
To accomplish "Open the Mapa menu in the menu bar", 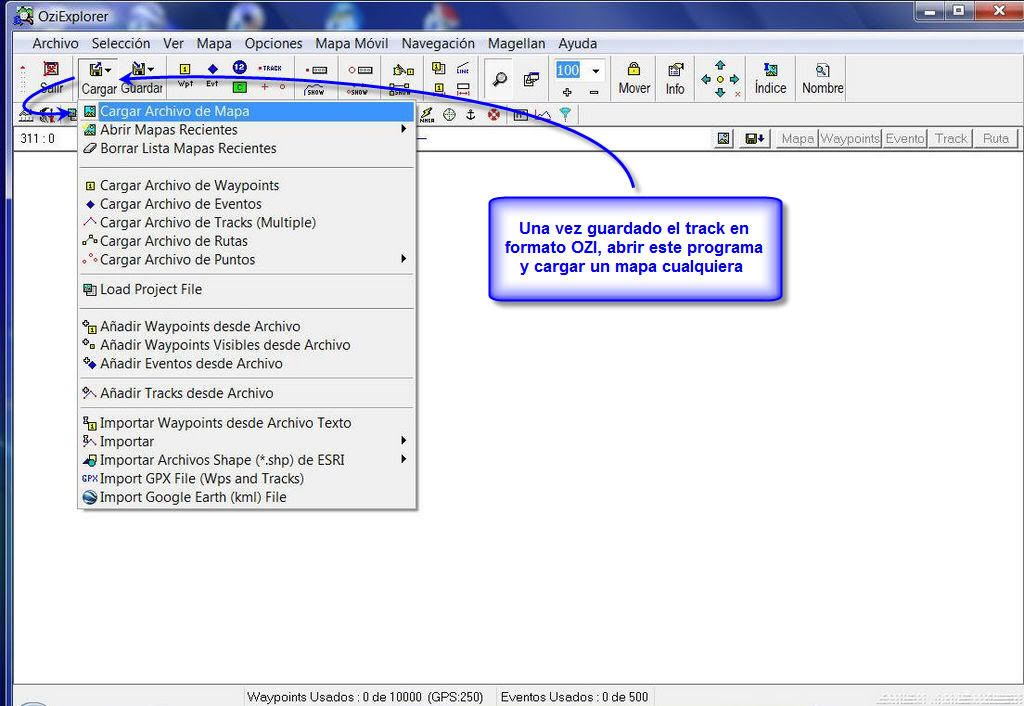I will click(x=214, y=43).
